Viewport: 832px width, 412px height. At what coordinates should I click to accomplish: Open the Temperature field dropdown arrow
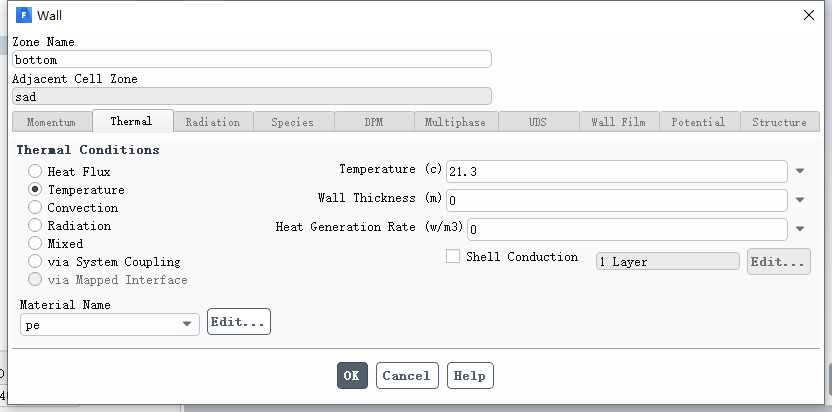(x=800, y=172)
